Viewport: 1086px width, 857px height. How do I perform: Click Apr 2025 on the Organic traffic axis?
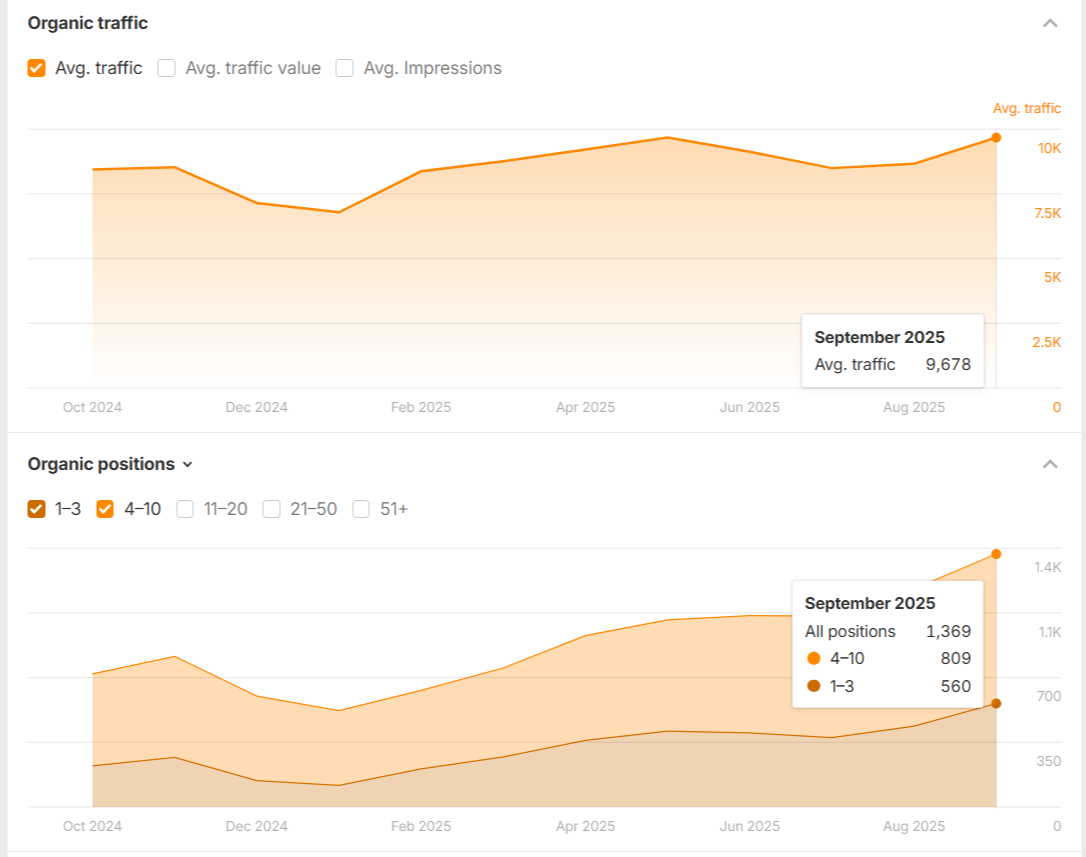(x=585, y=407)
